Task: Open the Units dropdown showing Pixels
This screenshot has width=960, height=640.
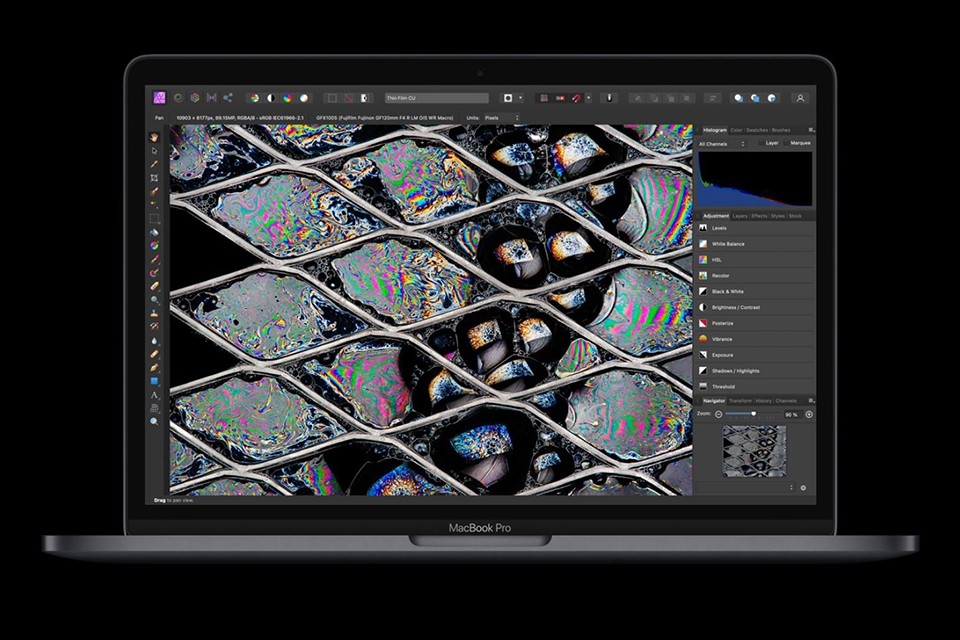Action: pos(497,117)
